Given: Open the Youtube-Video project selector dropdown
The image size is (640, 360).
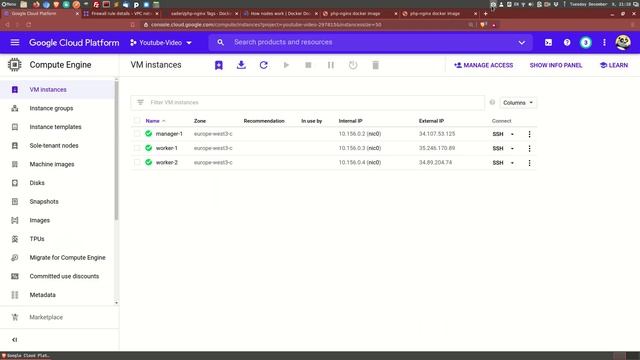Looking at the screenshot, I should click(161, 42).
